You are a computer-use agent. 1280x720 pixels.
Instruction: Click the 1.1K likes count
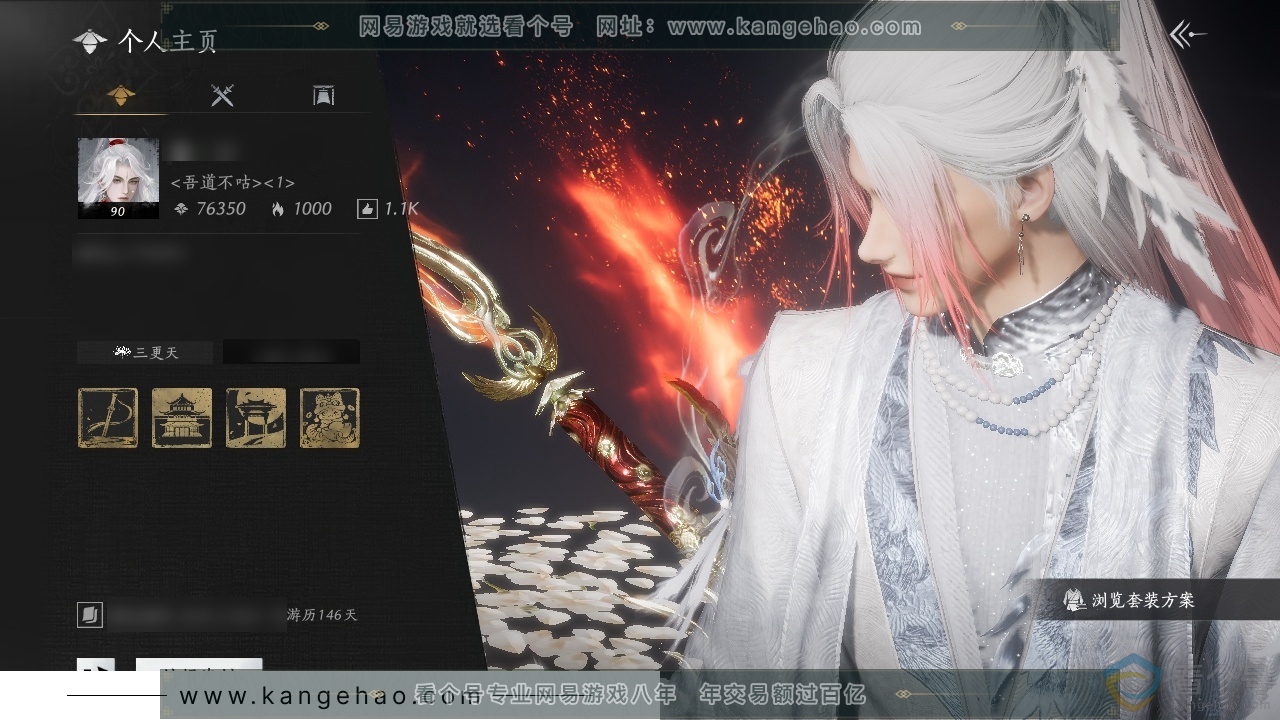tap(401, 209)
